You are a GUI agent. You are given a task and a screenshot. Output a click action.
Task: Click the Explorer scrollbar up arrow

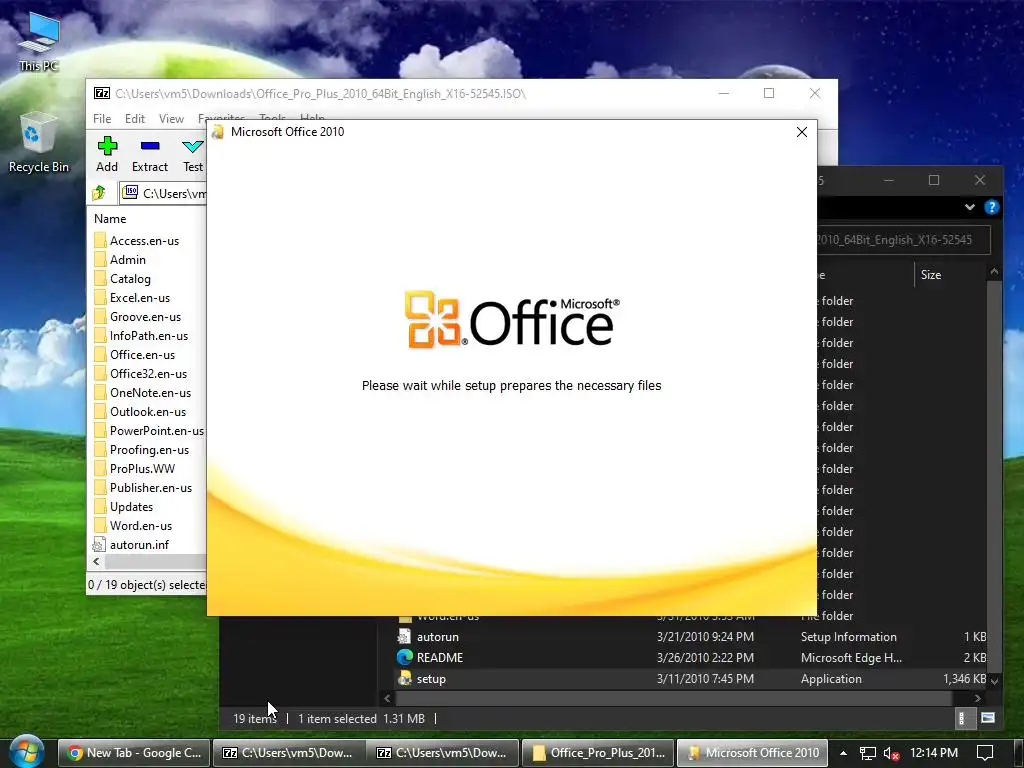tap(994, 271)
